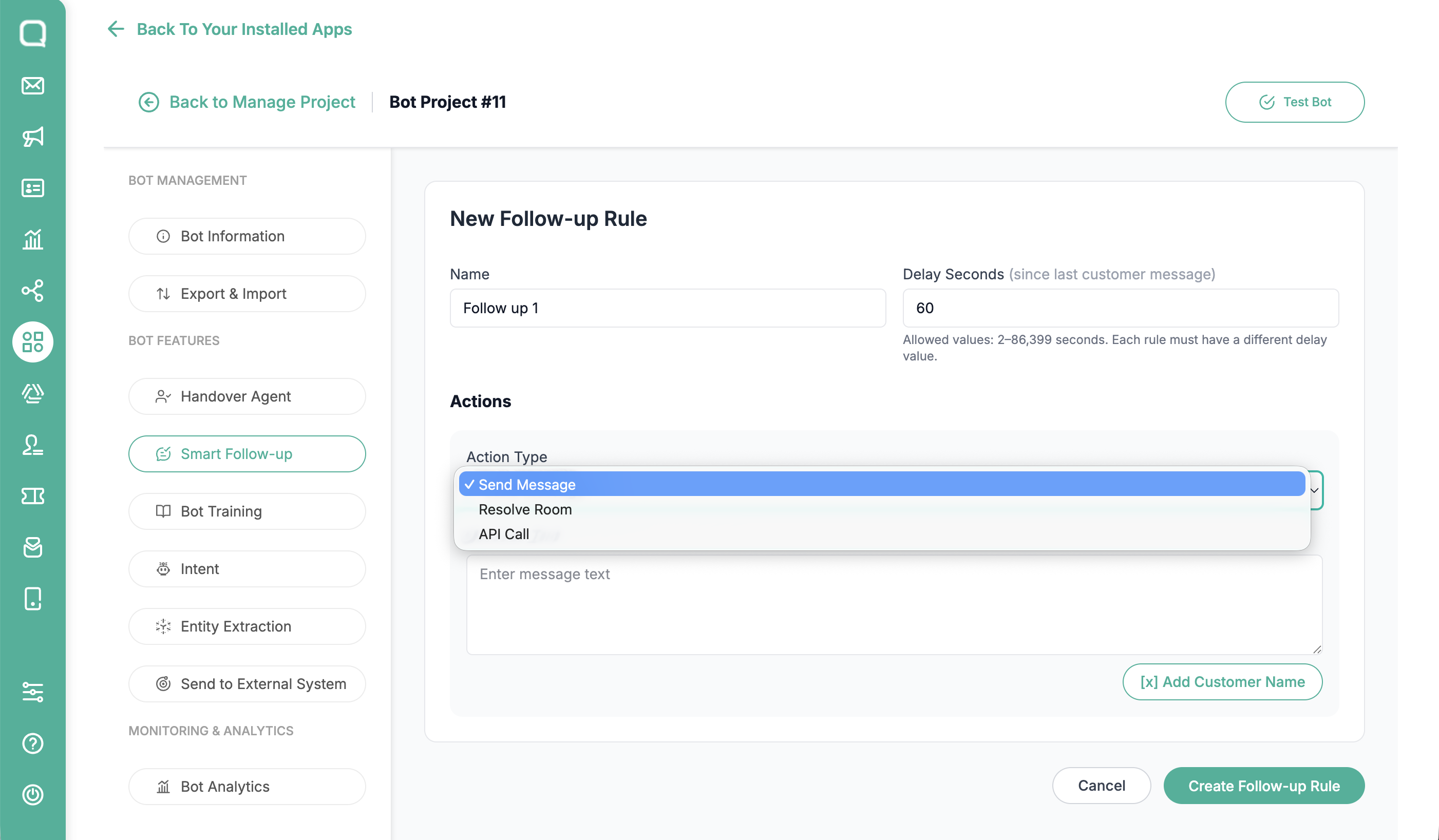Follow Back To Your Installed Apps link
This screenshot has width=1439, height=840.
click(x=244, y=29)
